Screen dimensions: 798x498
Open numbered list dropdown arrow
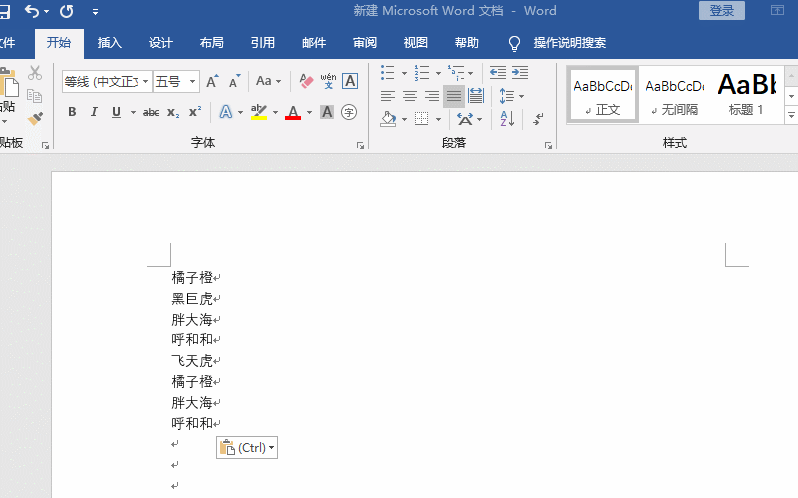(438, 73)
